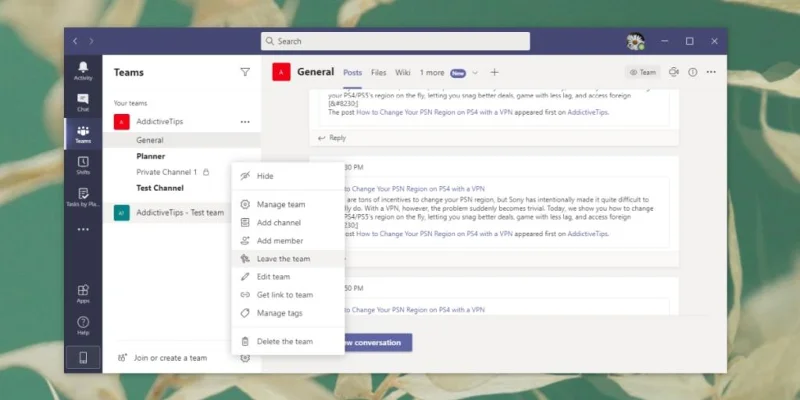Click the filter teams funnel icon
Screen dimensions: 800x400
point(245,72)
